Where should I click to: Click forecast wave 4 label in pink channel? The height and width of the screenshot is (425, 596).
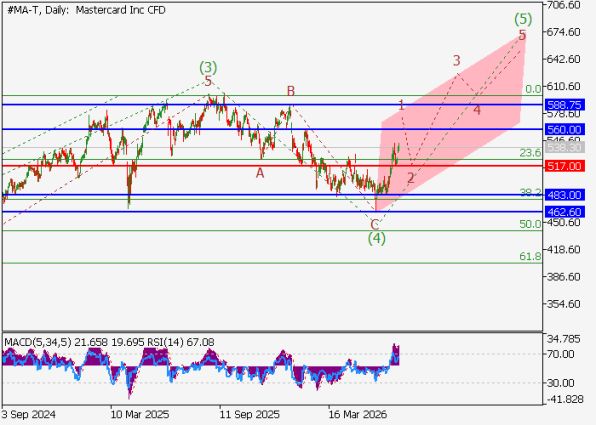point(477,110)
